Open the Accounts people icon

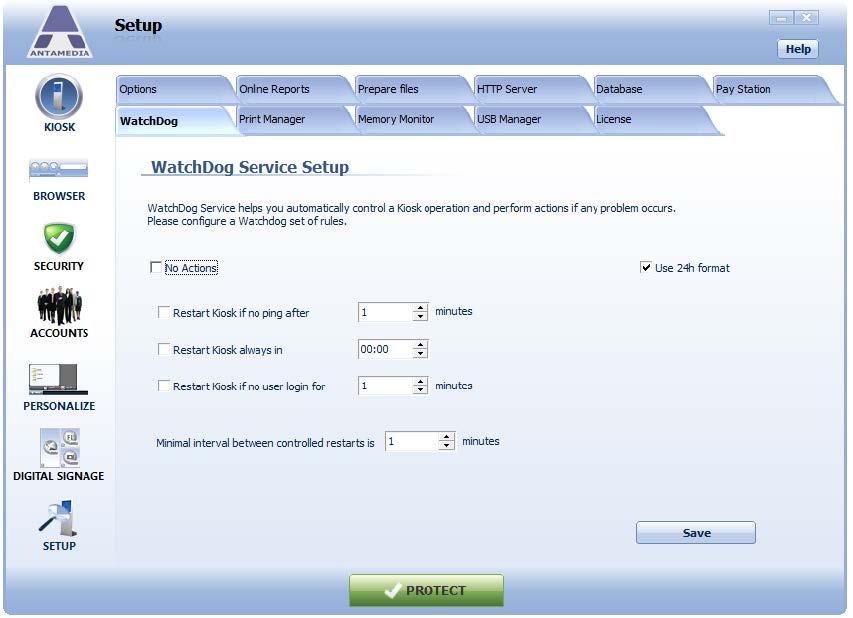click(x=59, y=305)
